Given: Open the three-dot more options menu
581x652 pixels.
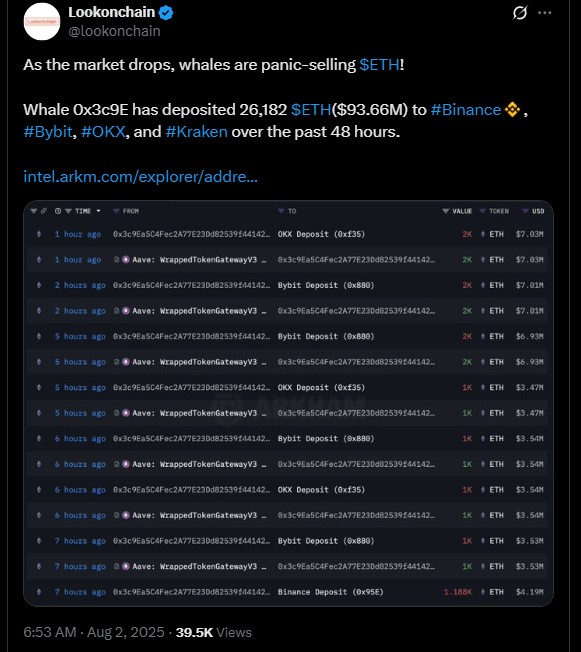Looking at the screenshot, I should point(544,13).
